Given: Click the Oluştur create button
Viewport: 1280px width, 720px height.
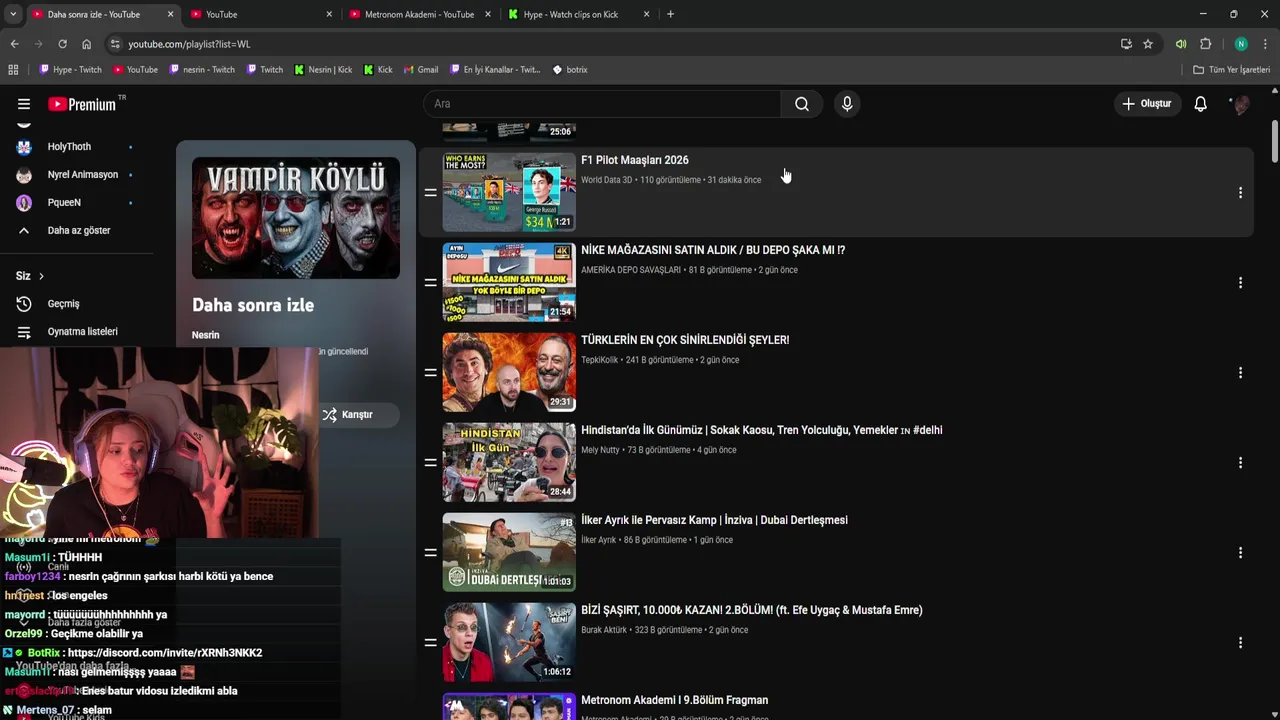Looking at the screenshot, I should click(x=1146, y=104).
